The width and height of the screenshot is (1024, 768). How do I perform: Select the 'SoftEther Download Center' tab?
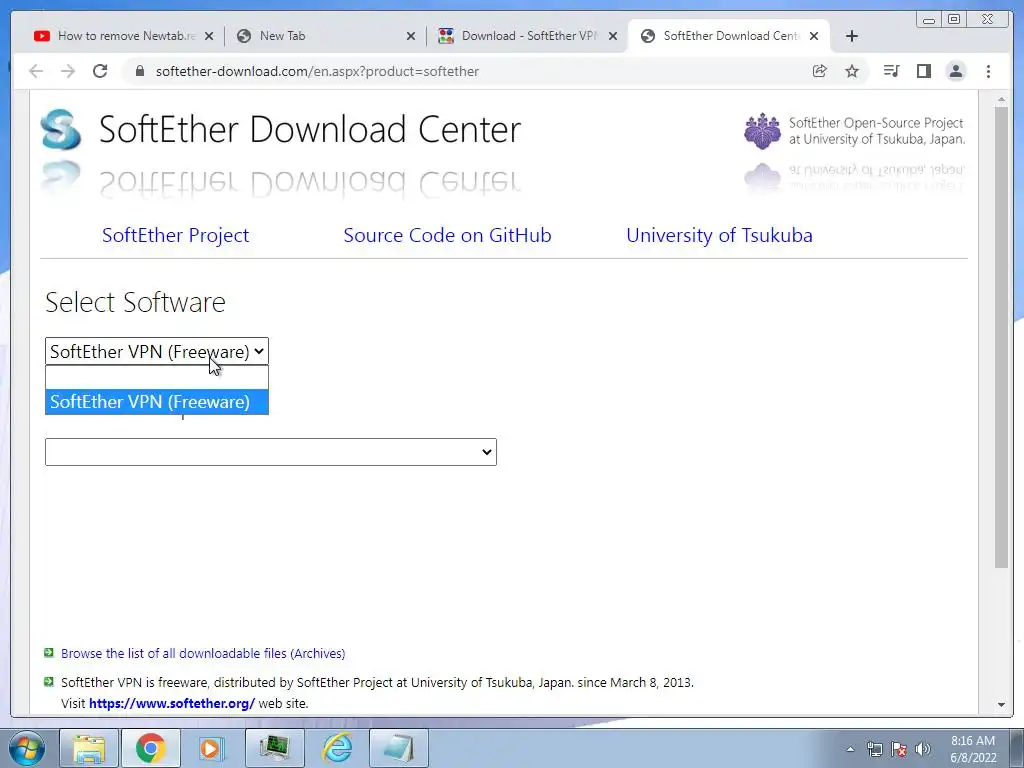point(729,36)
